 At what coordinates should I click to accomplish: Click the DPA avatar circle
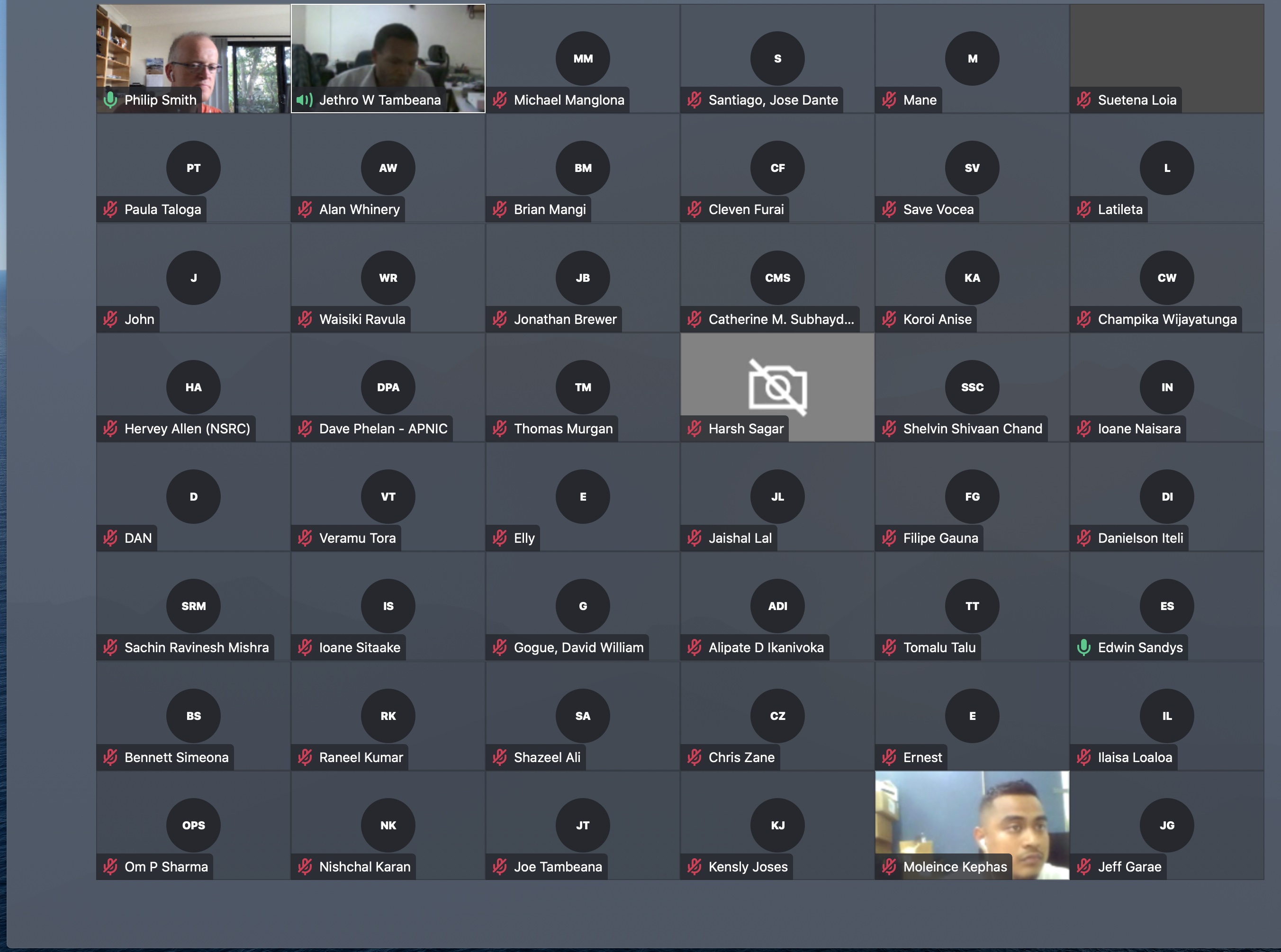point(388,386)
